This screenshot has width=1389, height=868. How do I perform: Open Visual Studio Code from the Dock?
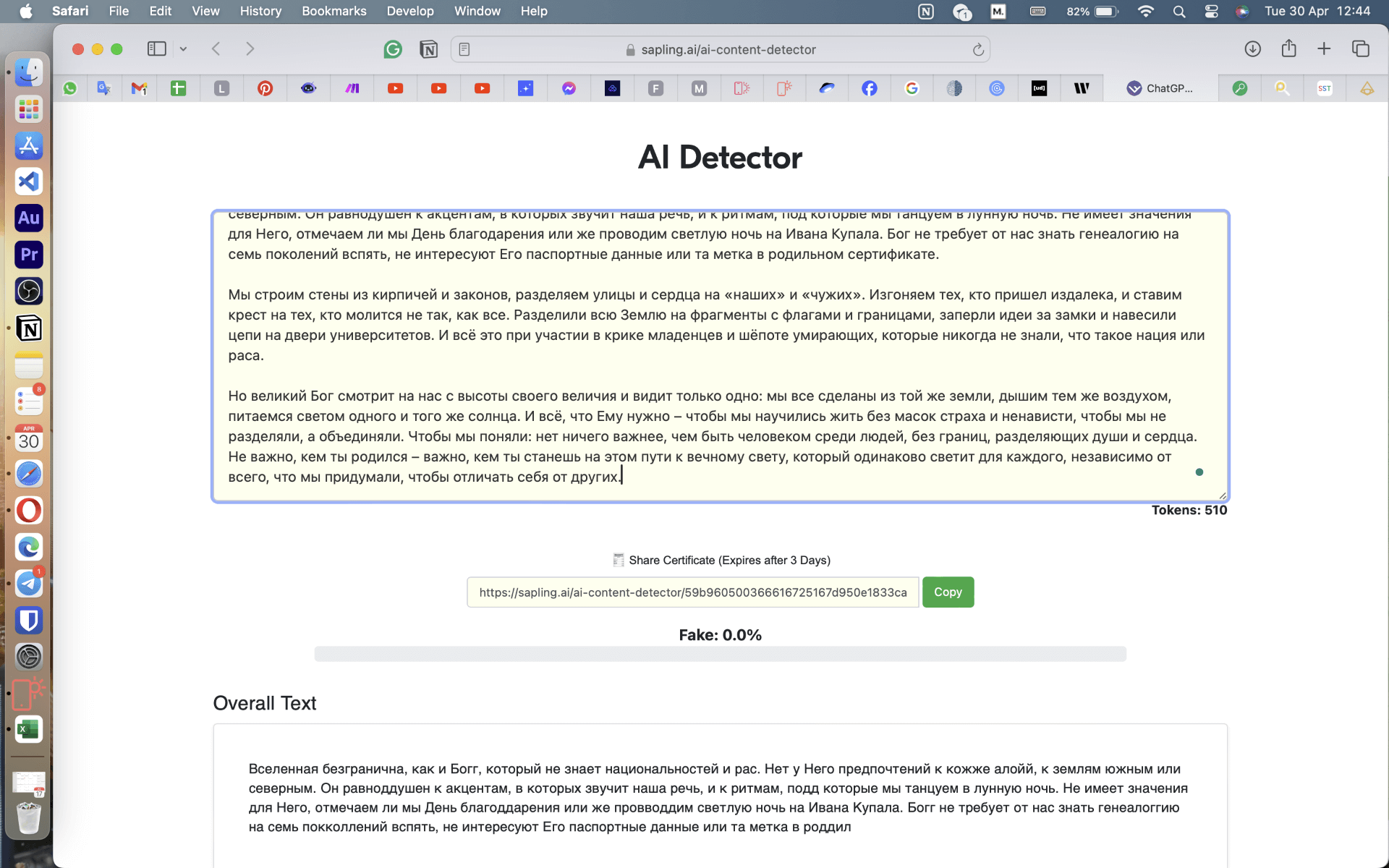click(29, 182)
